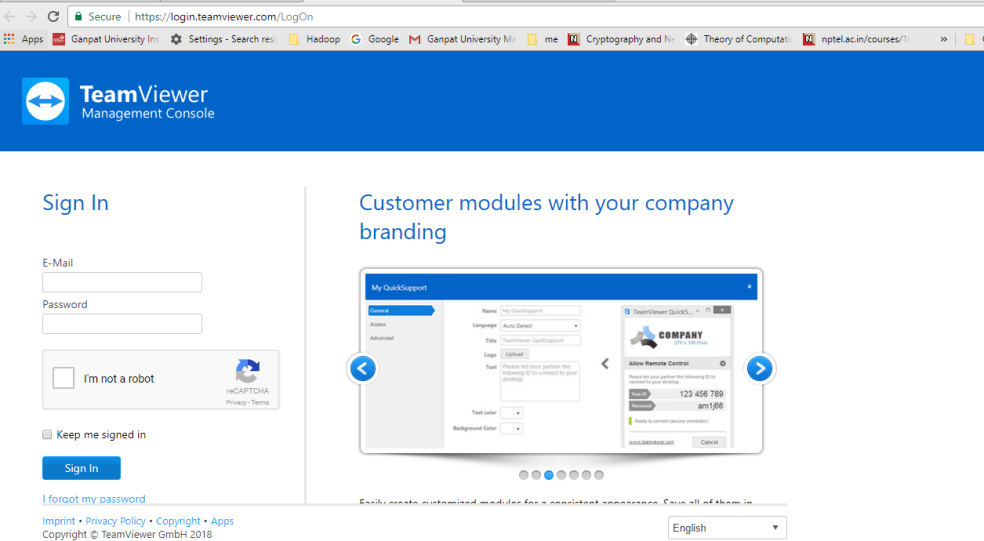Open the Copyright footer link
Viewport: 984px width, 541px height.
point(178,521)
